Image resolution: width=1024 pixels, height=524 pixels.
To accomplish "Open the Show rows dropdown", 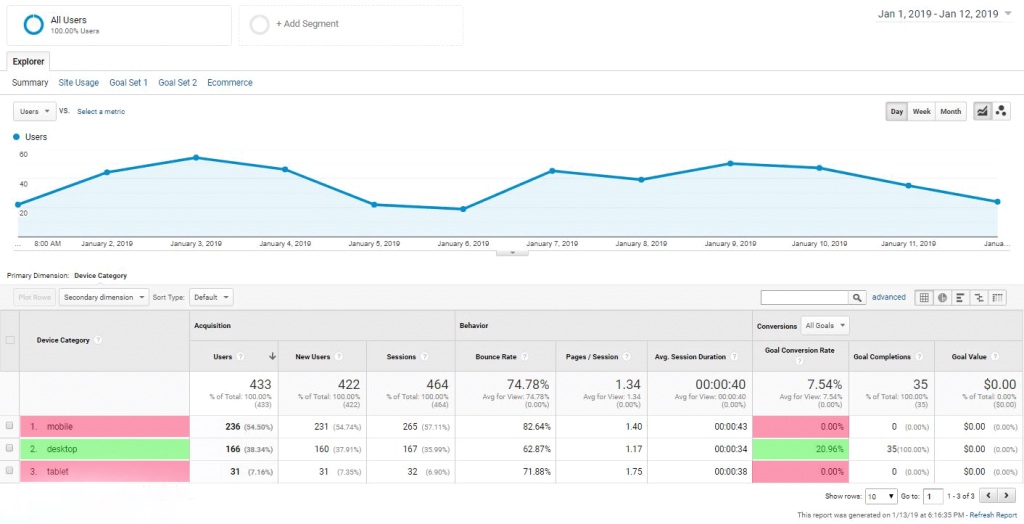I will (881, 497).
